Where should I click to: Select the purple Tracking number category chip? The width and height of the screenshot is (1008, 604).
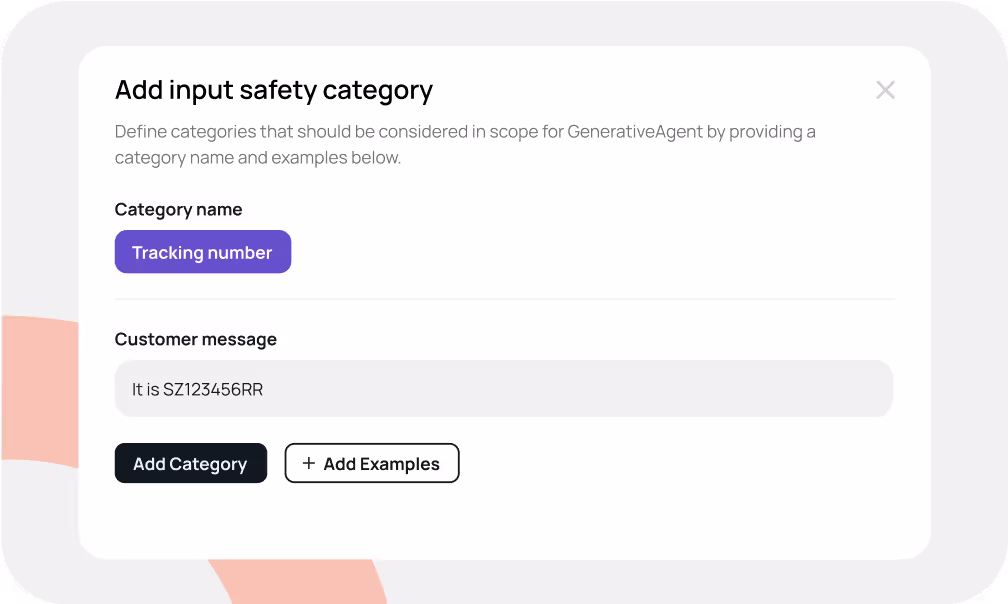pyautogui.click(x=202, y=251)
